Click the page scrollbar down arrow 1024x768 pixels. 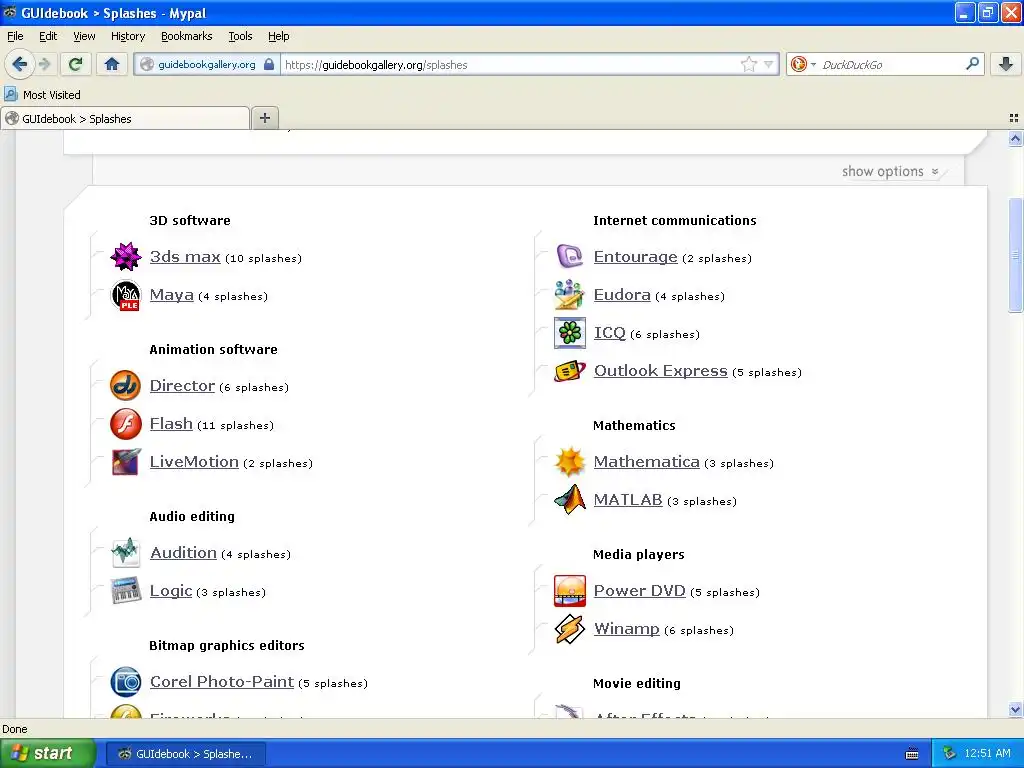pyautogui.click(x=1015, y=710)
